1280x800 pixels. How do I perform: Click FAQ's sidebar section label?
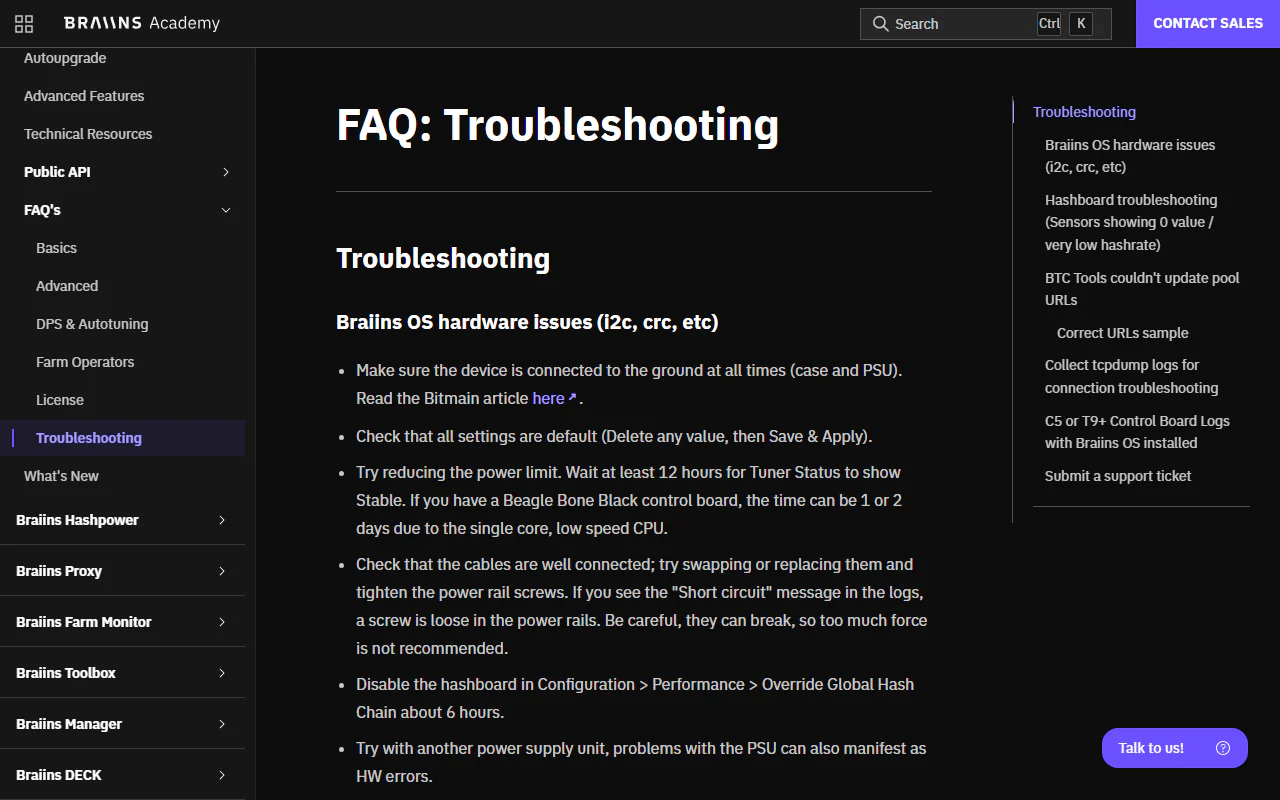[x=42, y=210]
